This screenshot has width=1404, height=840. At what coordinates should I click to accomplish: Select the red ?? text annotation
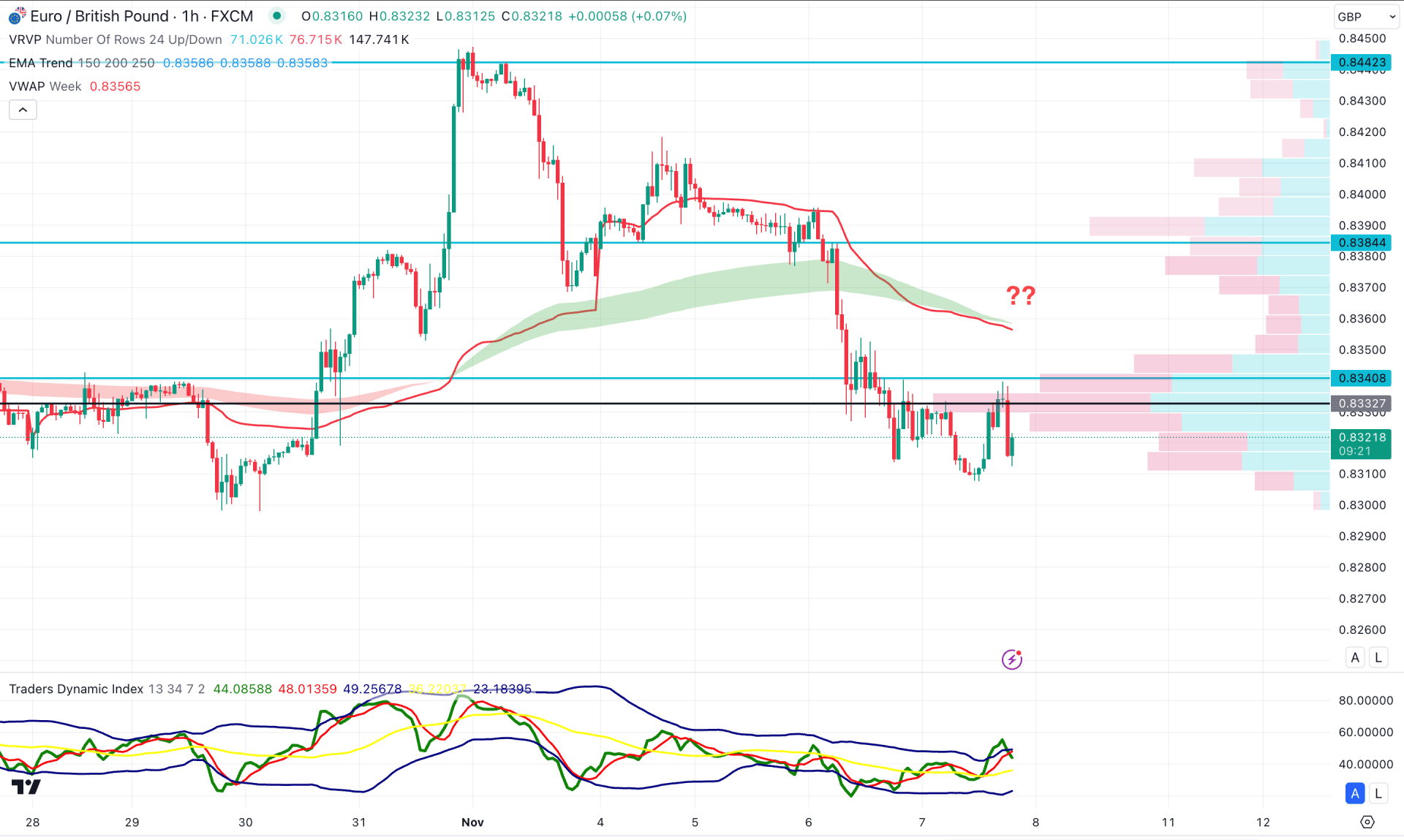[1021, 295]
